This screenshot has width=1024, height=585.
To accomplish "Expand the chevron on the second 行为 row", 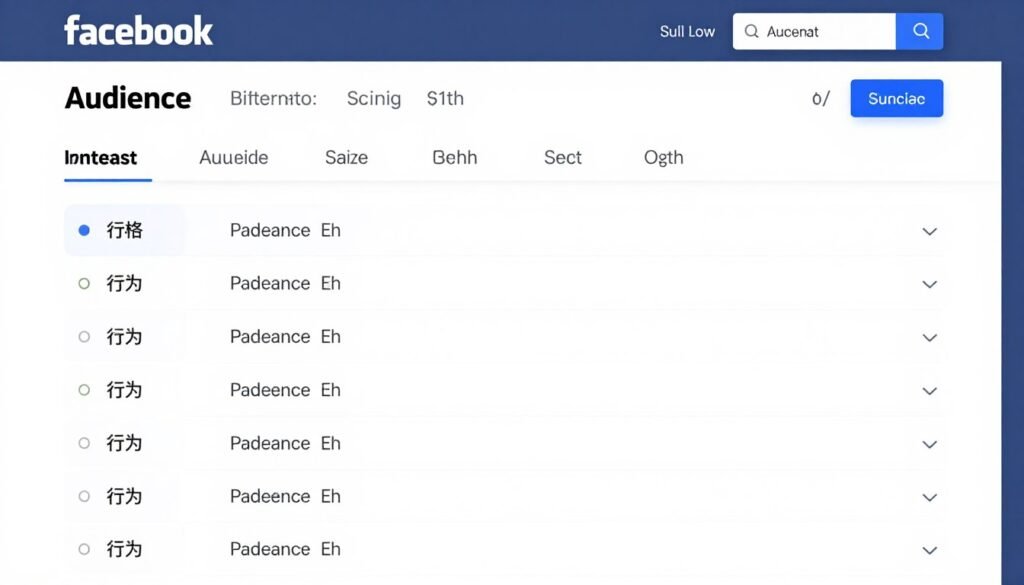I will [x=930, y=337].
